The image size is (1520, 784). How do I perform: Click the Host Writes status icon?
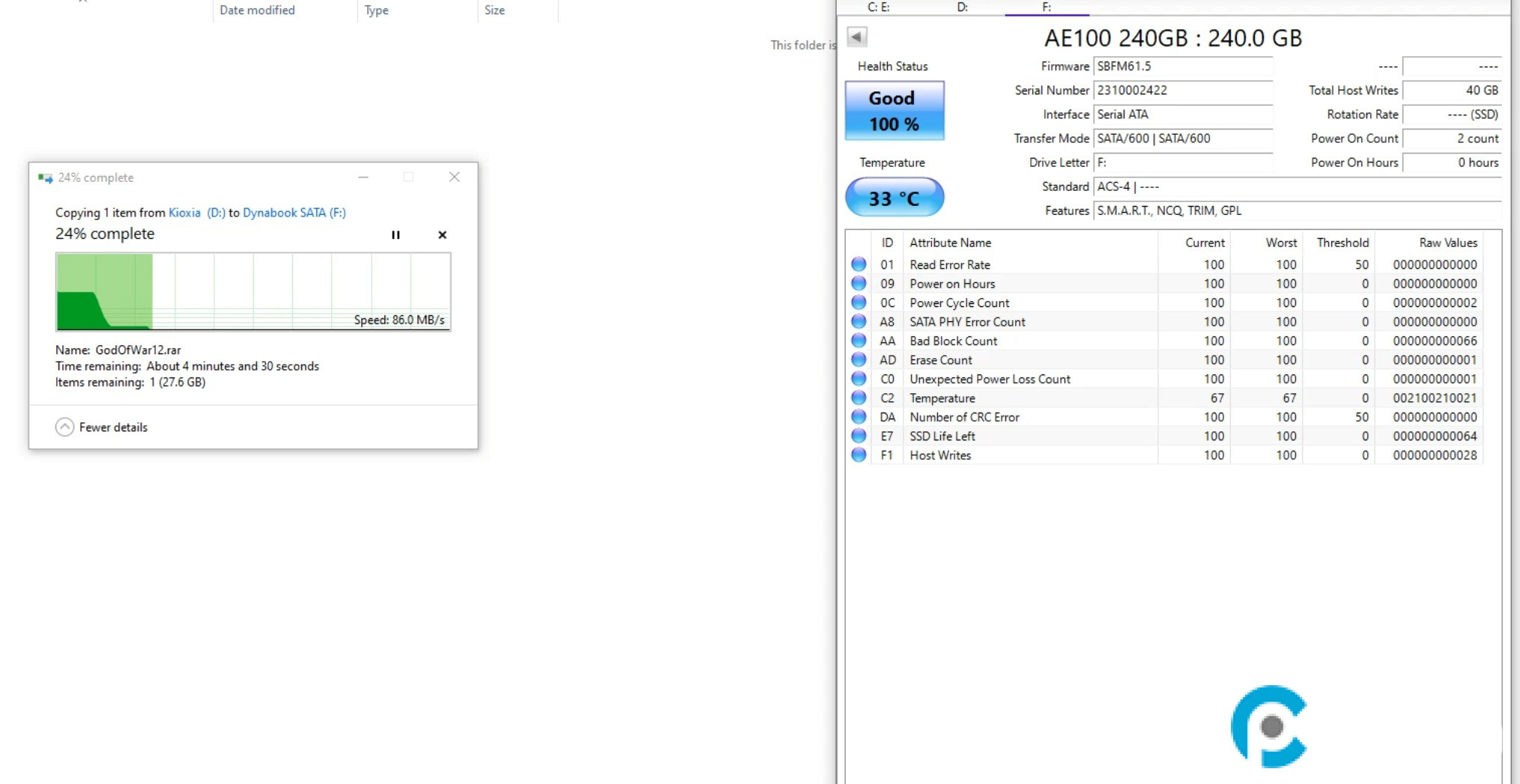point(859,455)
